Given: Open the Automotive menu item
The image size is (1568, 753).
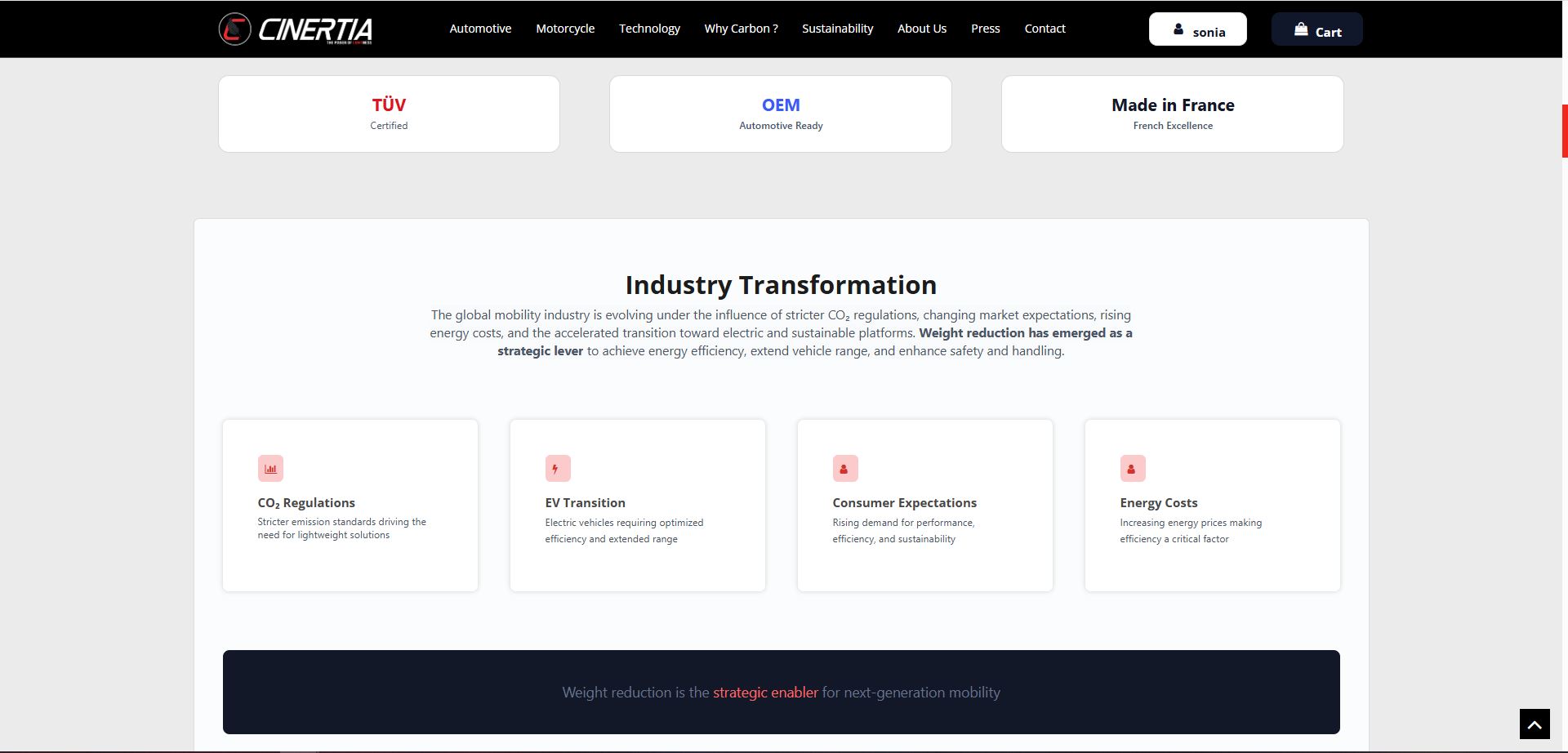Looking at the screenshot, I should click(480, 29).
